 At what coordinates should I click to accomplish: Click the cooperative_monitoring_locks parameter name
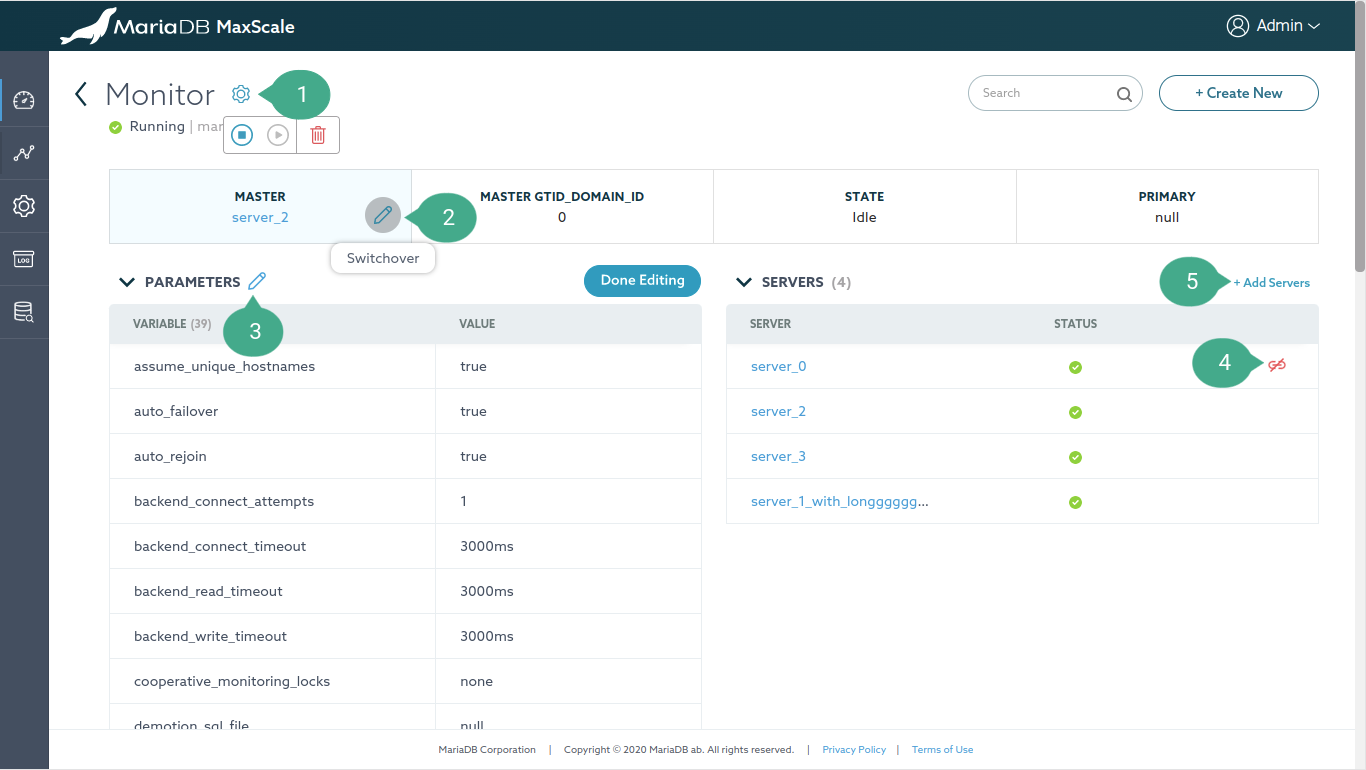[x=232, y=681]
